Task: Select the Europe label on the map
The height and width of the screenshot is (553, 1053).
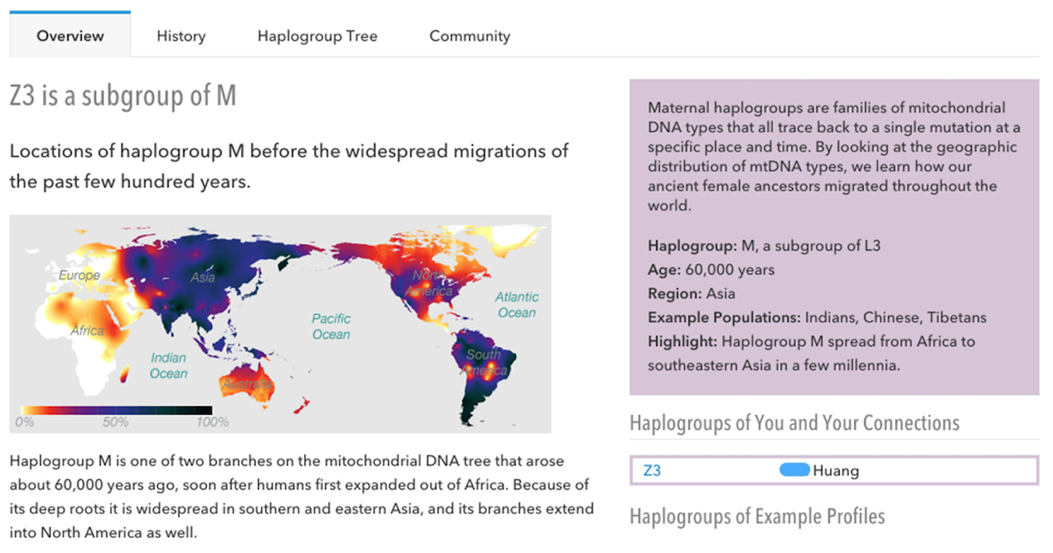Action: 79,275
